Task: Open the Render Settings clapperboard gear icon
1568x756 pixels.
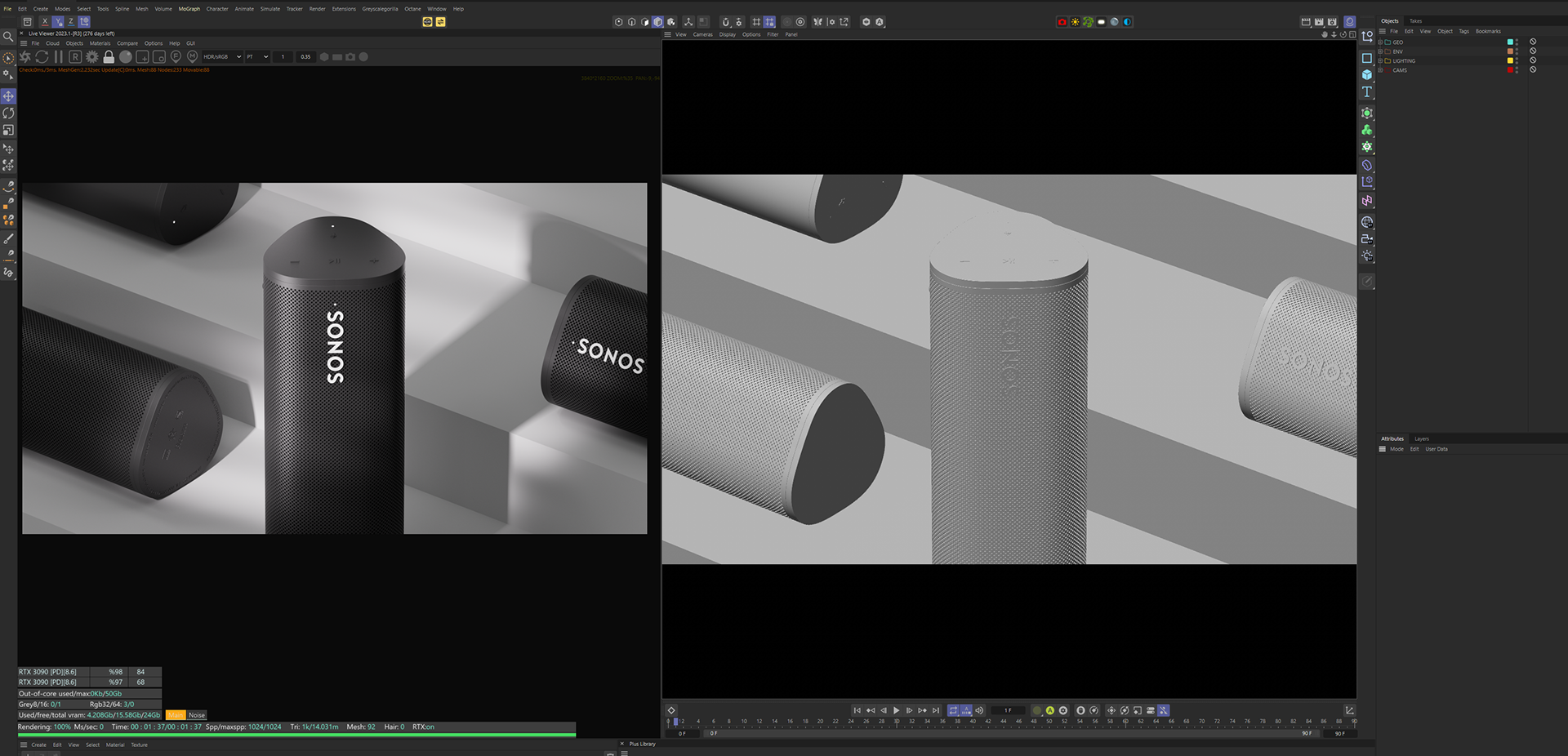Action: pos(1332,22)
